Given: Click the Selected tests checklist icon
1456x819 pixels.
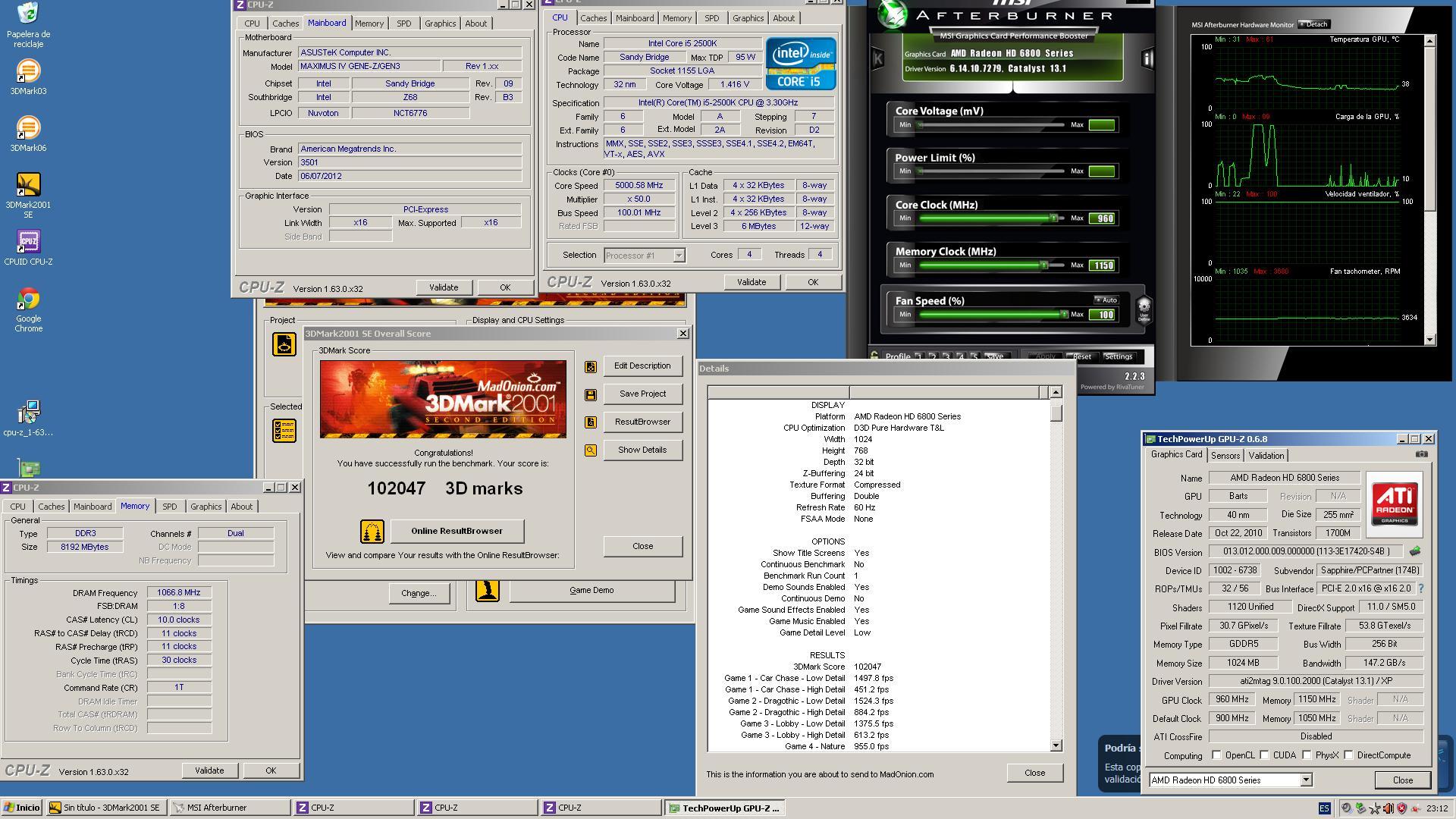Looking at the screenshot, I should point(284,431).
